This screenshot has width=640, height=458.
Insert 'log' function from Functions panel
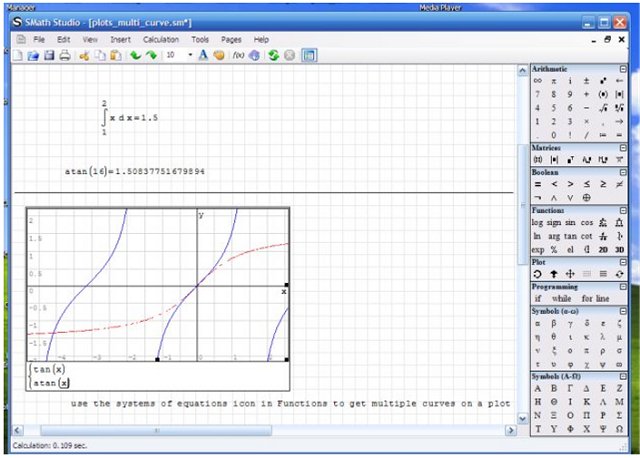point(537,222)
